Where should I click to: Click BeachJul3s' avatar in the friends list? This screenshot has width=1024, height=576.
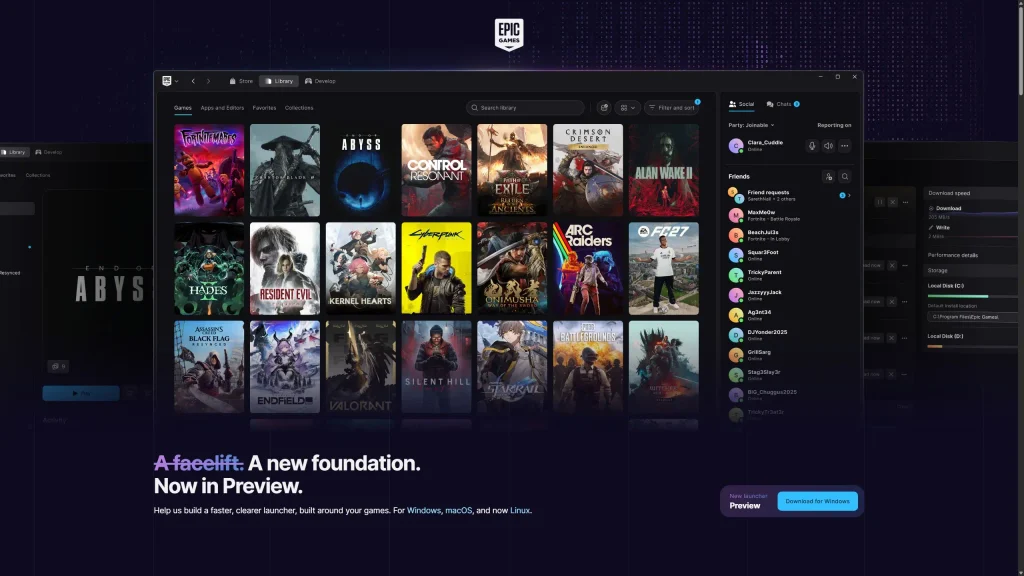click(x=736, y=235)
